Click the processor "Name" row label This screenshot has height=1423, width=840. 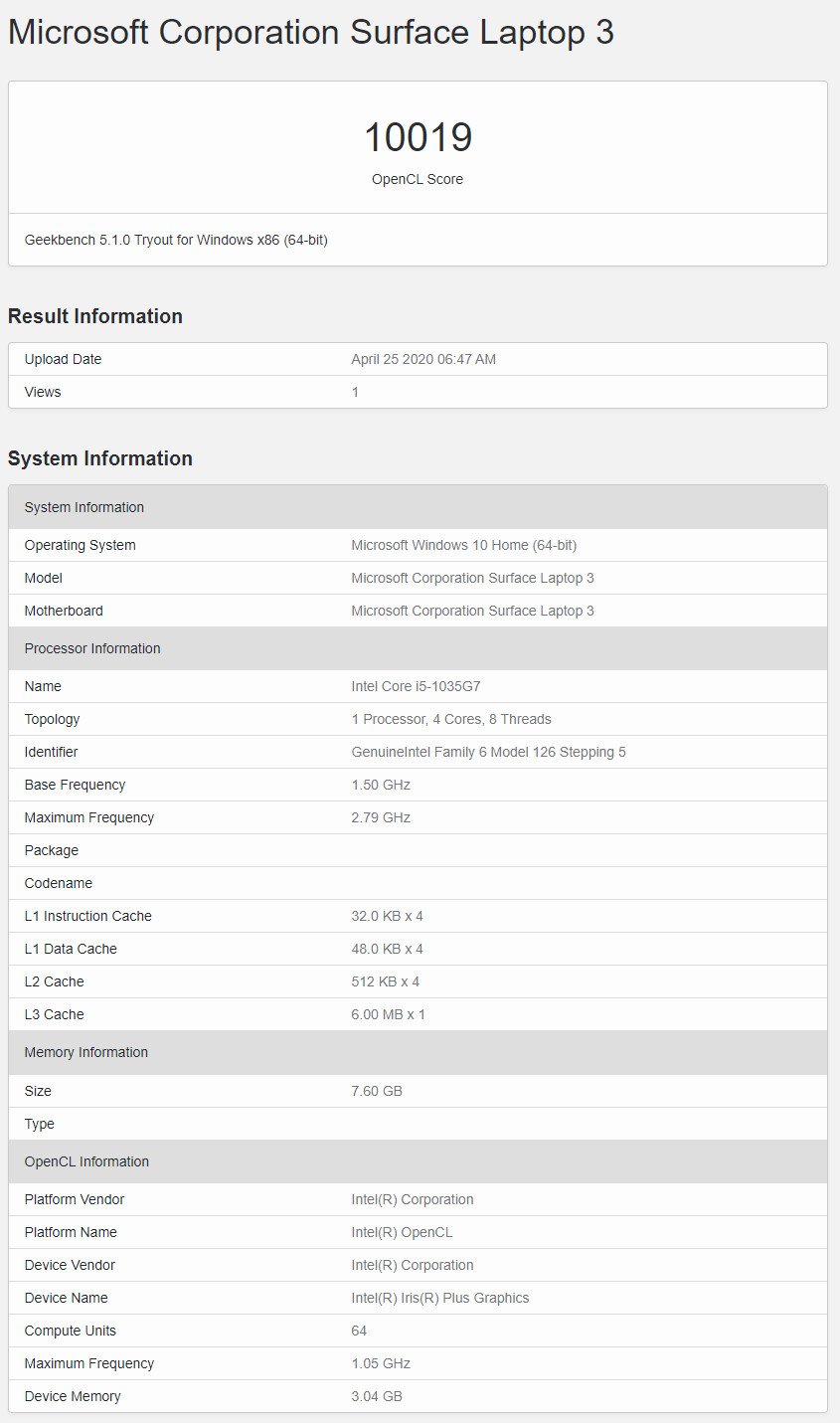click(x=43, y=686)
